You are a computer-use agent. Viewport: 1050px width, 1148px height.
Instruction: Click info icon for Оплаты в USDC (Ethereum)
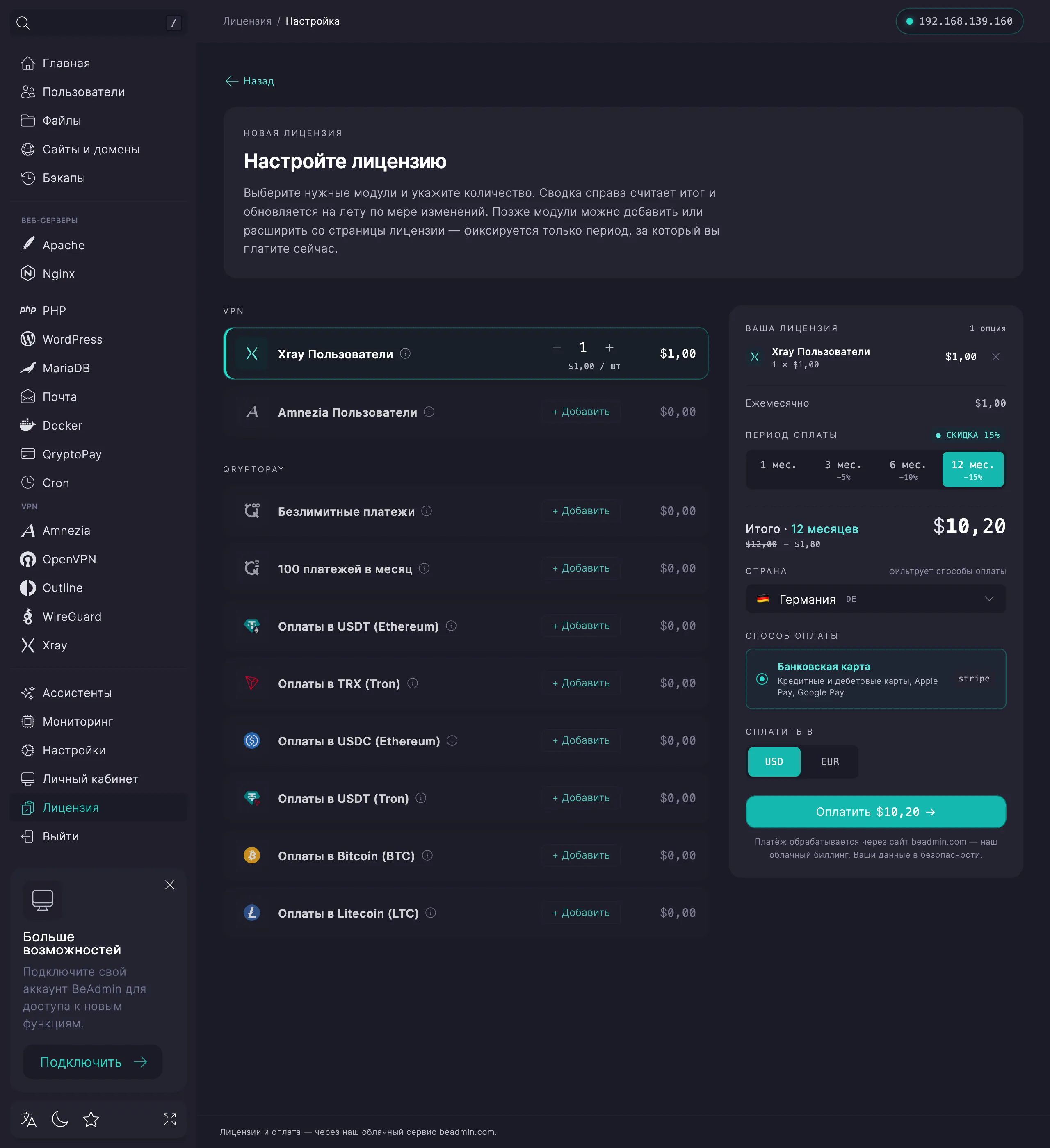[x=452, y=740]
